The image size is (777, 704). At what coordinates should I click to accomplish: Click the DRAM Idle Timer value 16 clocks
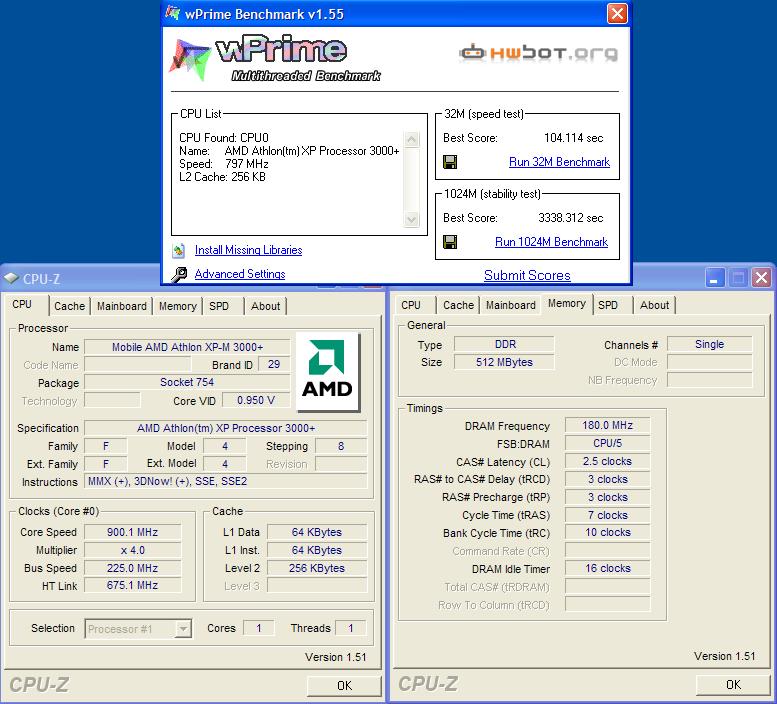[608, 568]
